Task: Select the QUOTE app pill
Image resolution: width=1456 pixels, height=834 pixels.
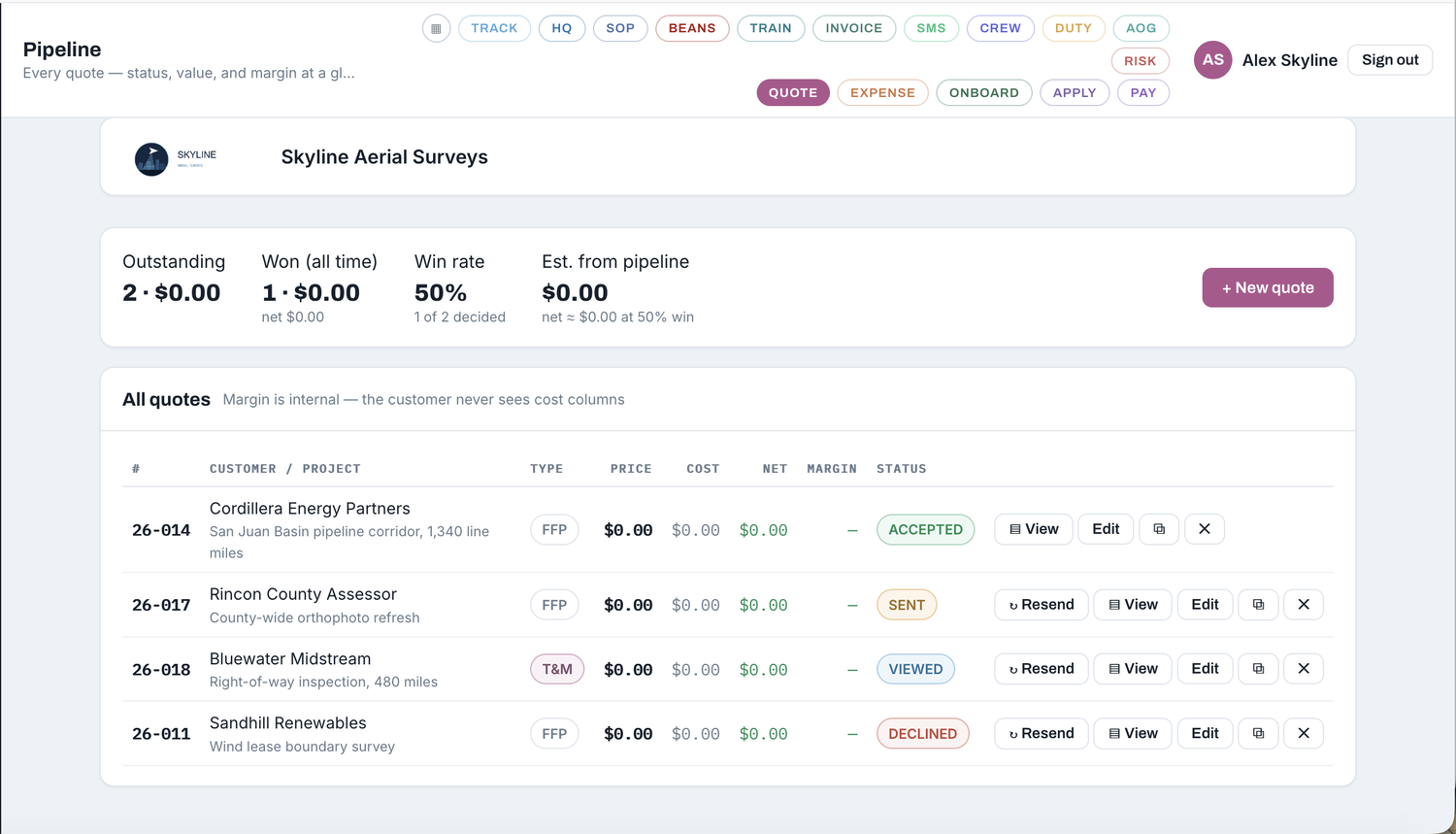Action: point(793,93)
